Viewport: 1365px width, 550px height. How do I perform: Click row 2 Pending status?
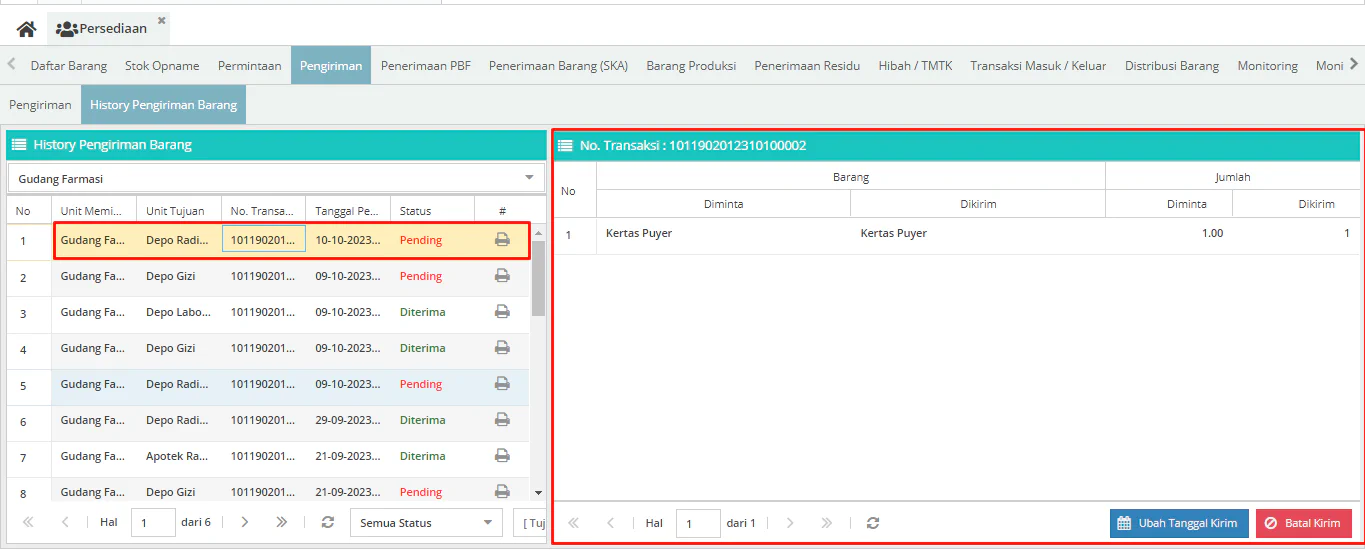(421, 276)
